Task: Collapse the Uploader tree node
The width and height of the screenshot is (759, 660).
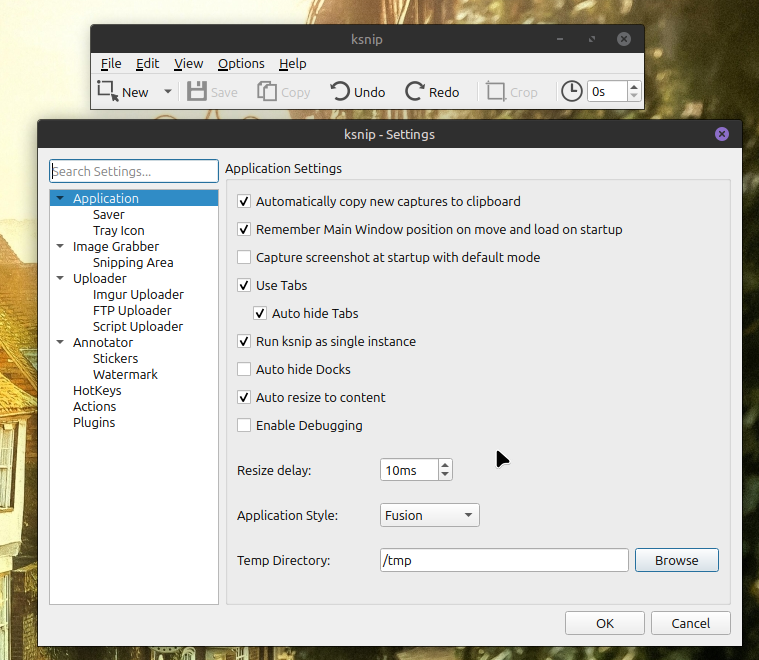Action: [60, 278]
